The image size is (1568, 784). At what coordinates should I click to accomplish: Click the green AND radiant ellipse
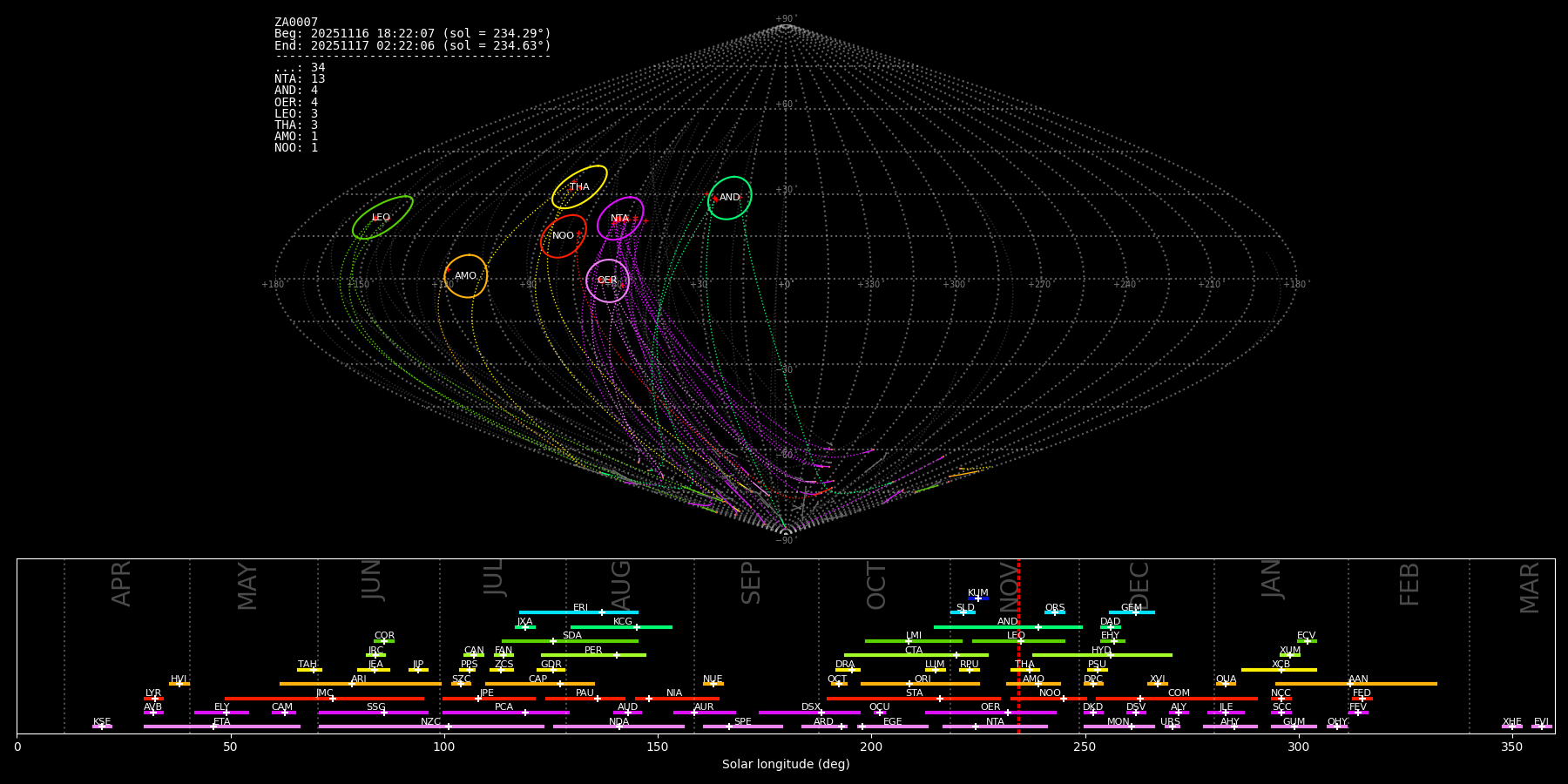(x=729, y=198)
